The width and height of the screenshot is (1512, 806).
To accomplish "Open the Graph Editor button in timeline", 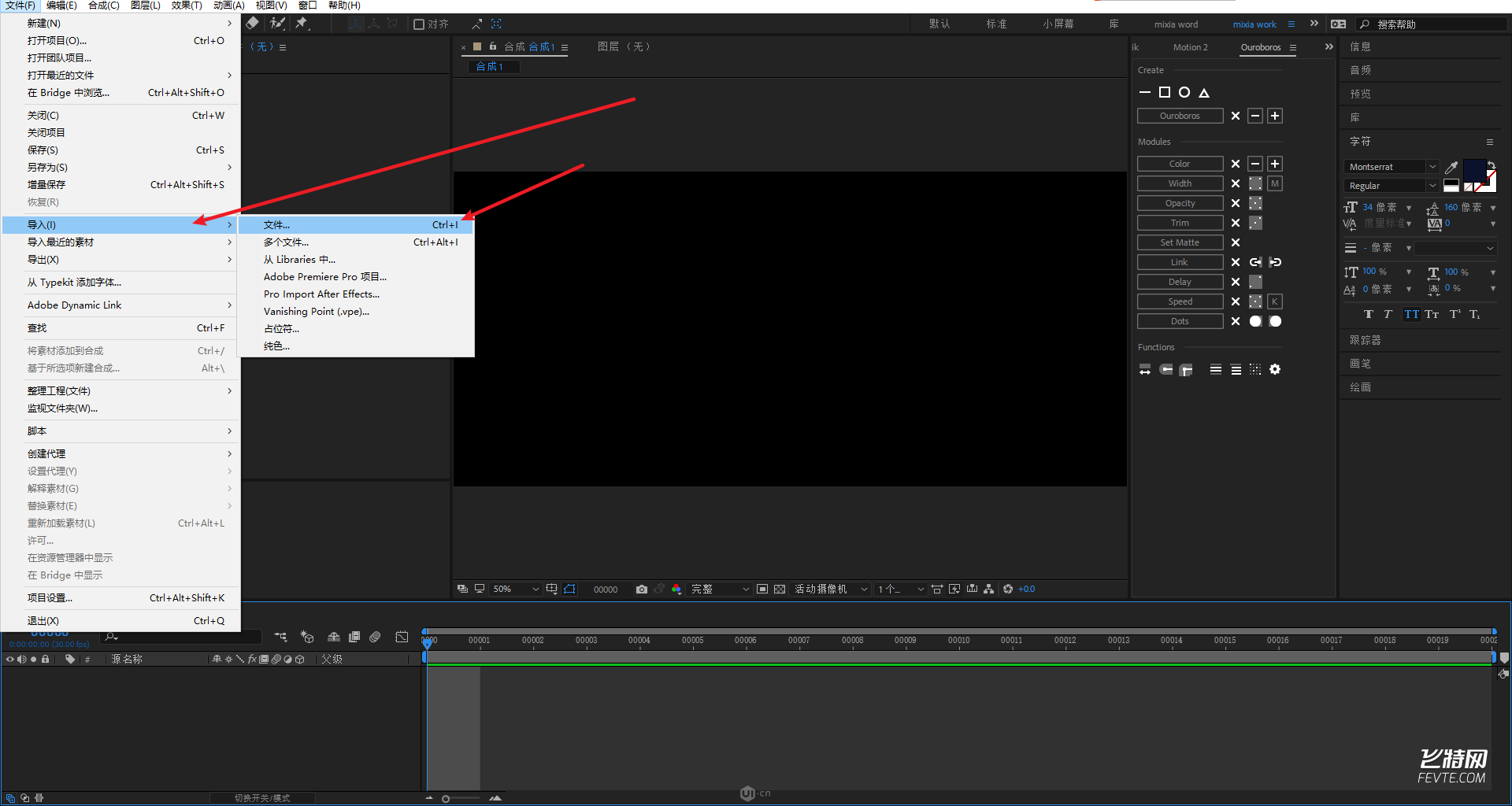I will tap(402, 637).
